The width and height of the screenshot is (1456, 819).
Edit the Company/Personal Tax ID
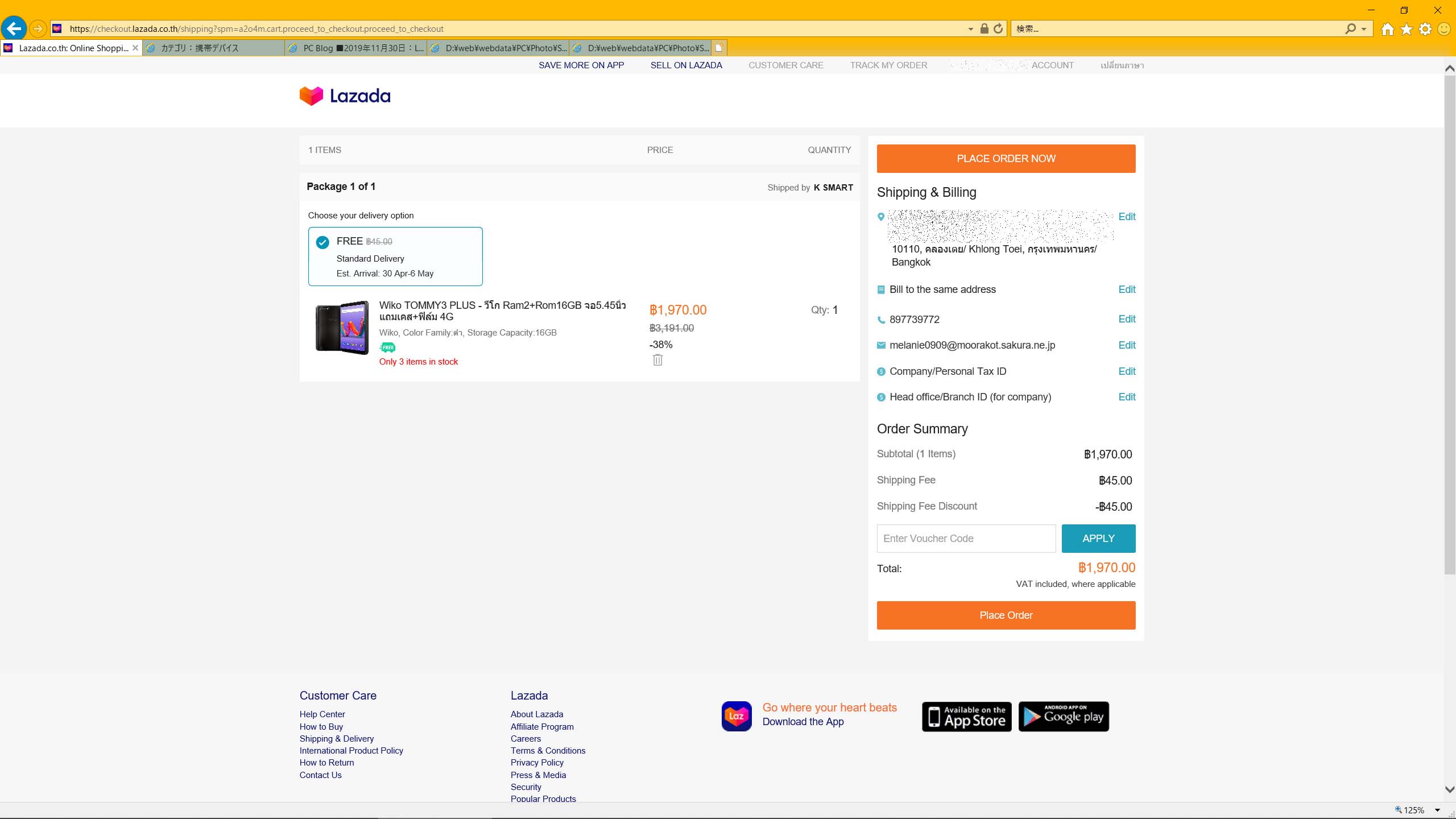point(1127,371)
